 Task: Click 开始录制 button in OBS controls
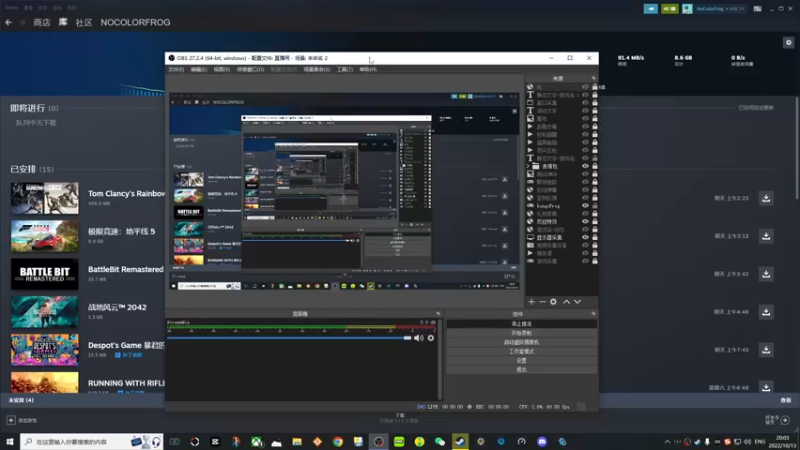(521, 333)
